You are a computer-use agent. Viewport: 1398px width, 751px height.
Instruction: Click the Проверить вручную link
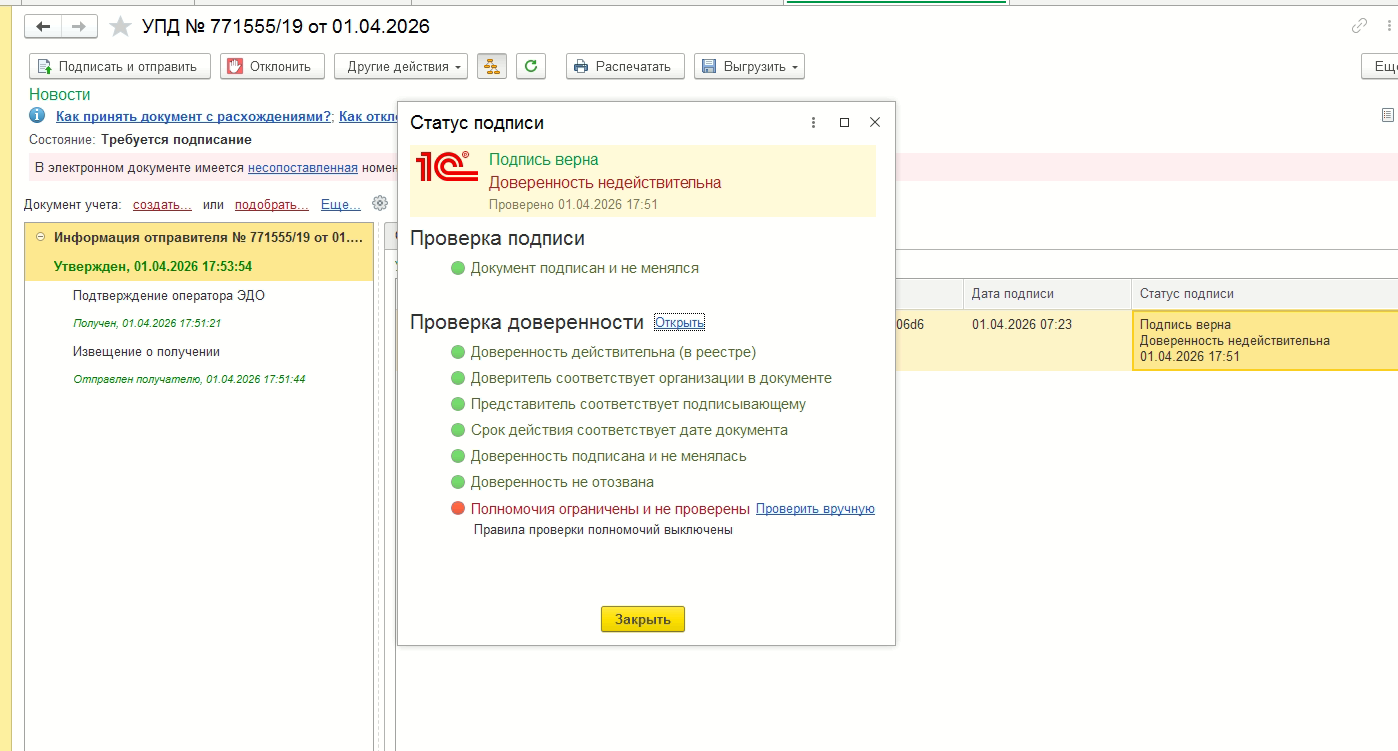tap(815, 509)
